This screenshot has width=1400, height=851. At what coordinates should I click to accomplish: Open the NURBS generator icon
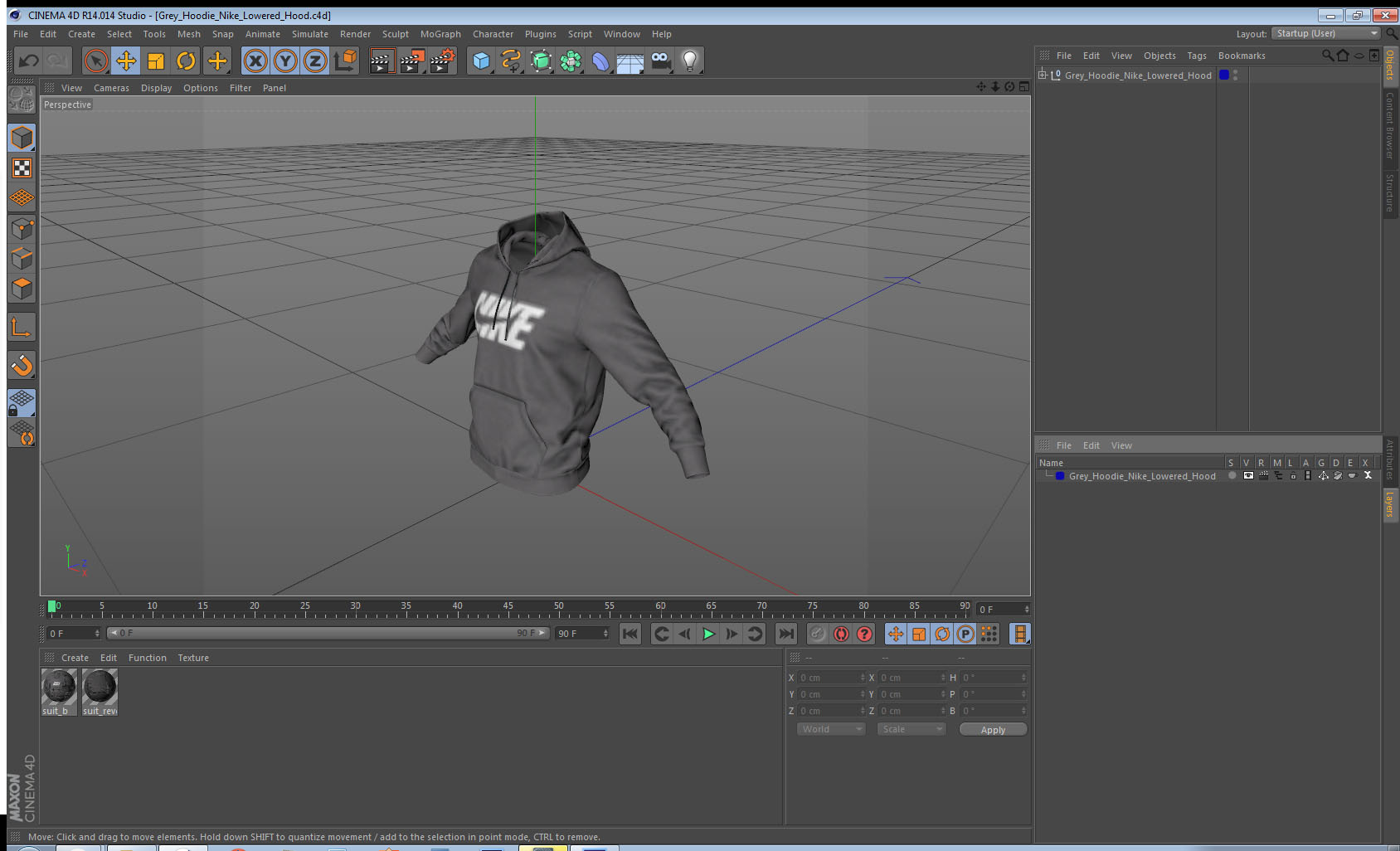click(x=541, y=61)
